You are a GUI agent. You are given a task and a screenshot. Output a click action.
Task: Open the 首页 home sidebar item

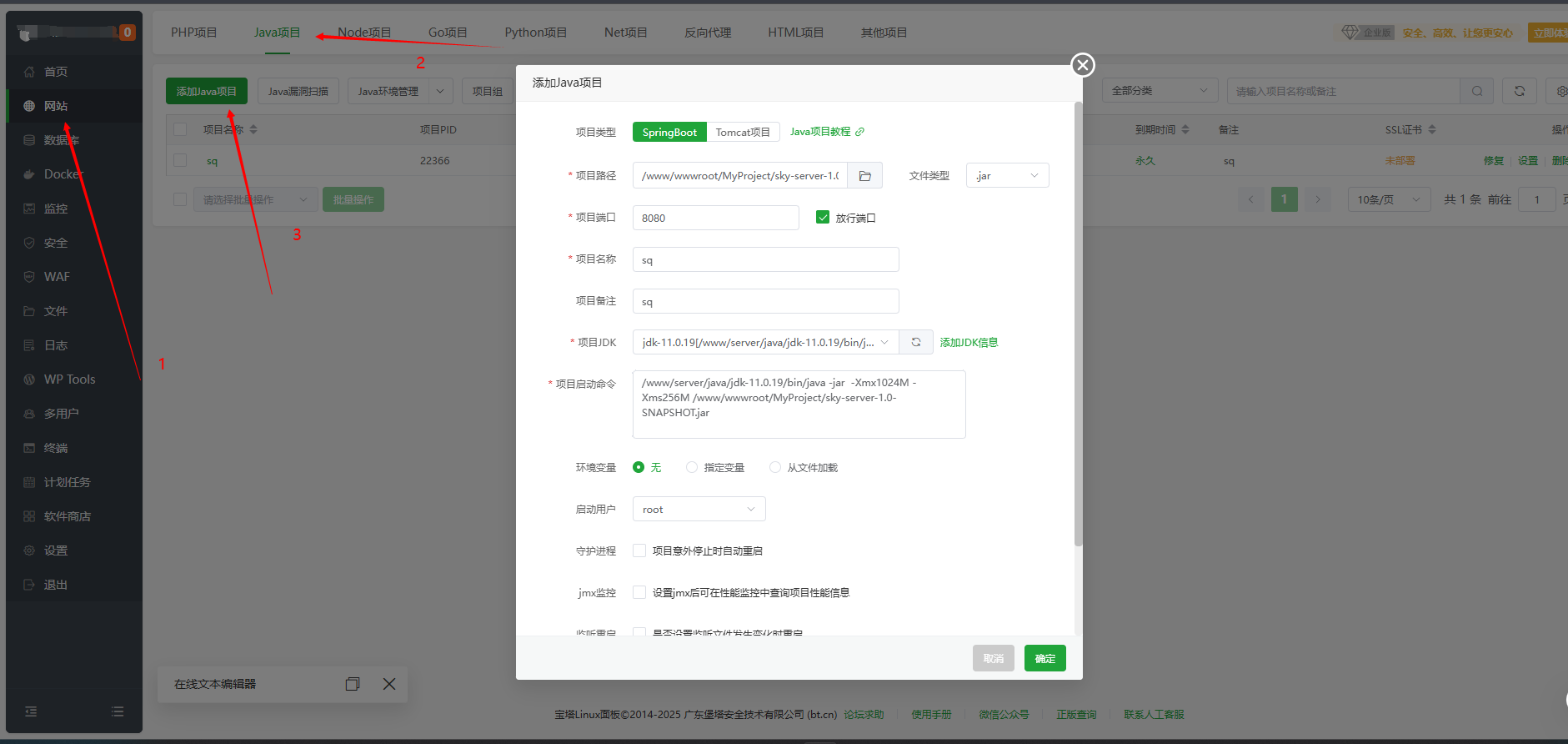[x=55, y=72]
